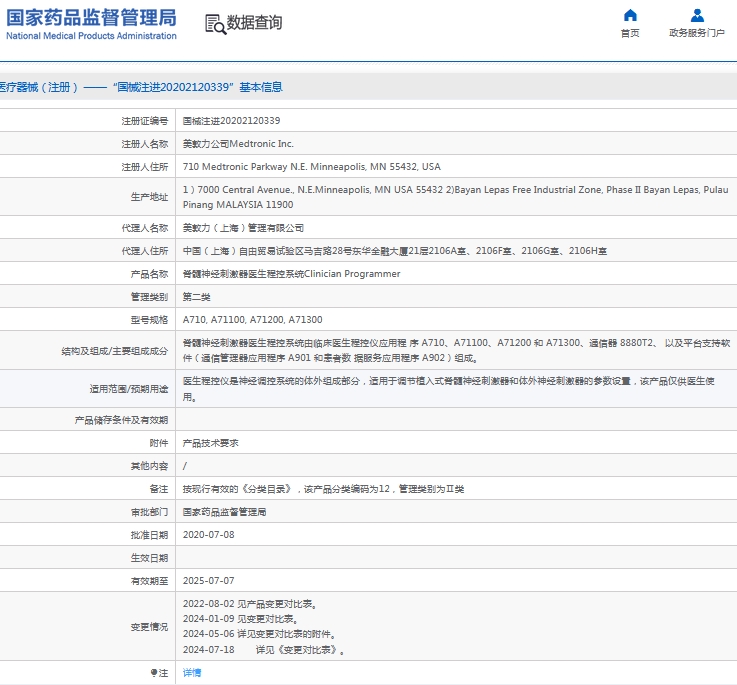Click the change entry 2022-08-02 见产品变更对比表

(250, 604)
